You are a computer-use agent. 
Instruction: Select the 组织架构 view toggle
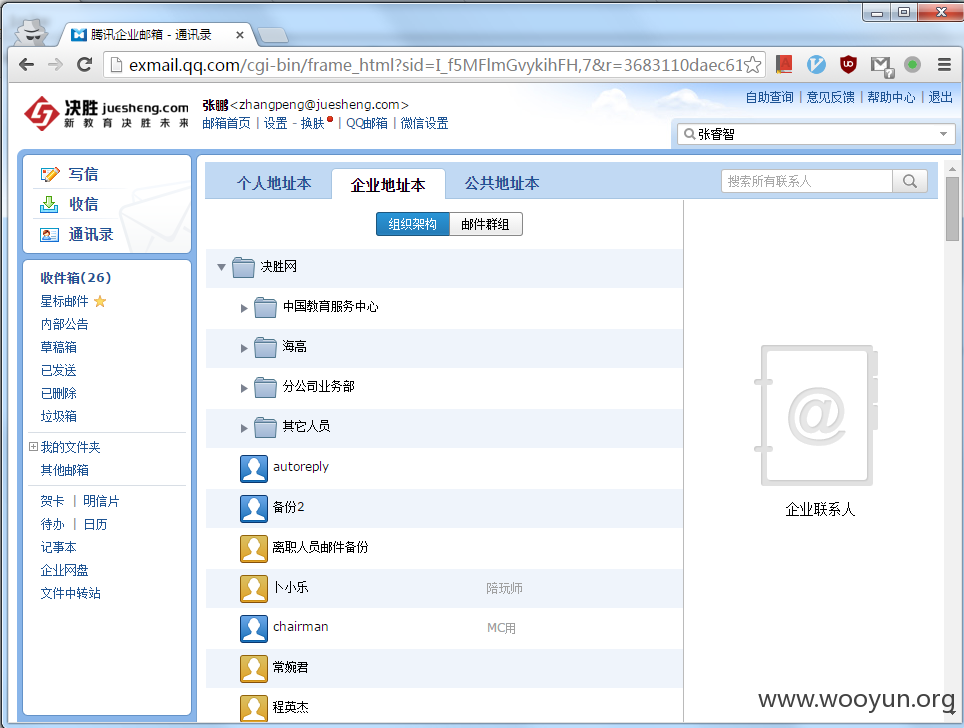413,224
